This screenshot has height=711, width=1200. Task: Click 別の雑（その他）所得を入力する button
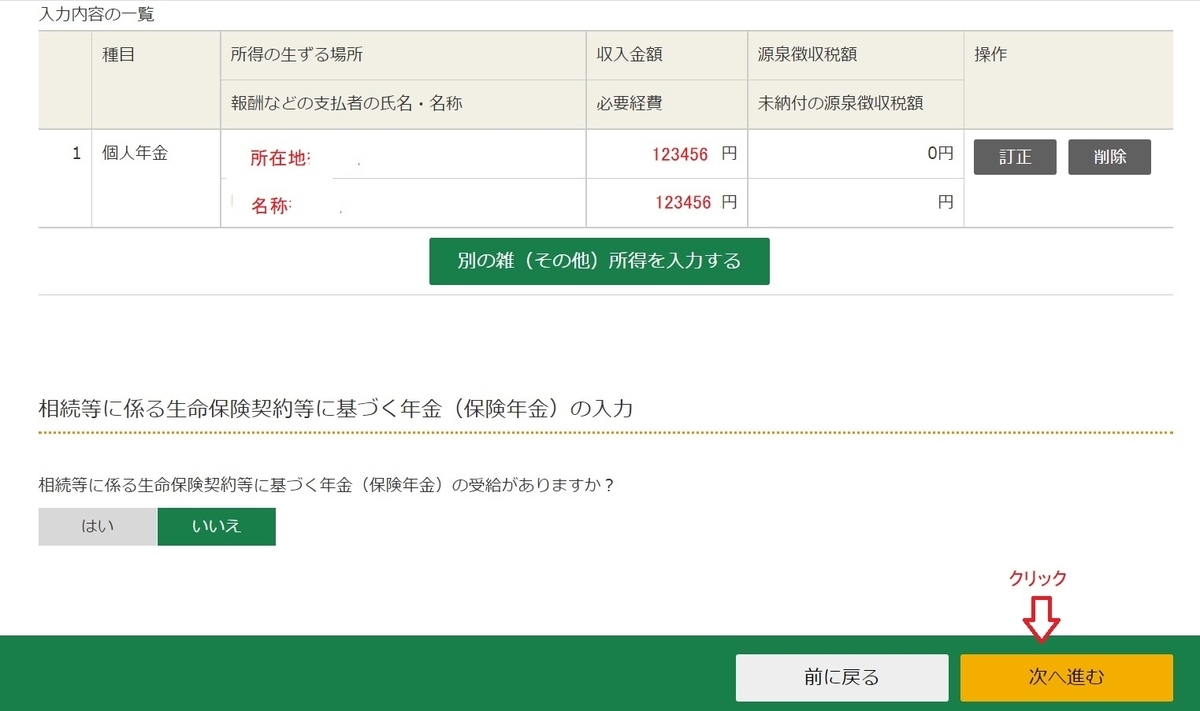tap(599, 261)
